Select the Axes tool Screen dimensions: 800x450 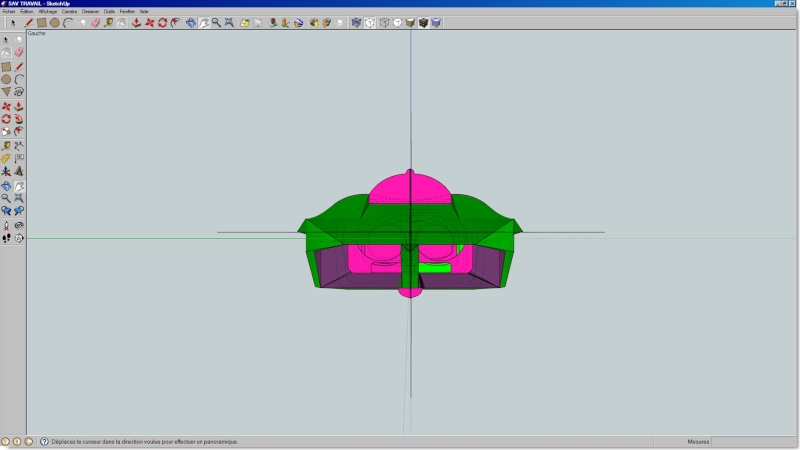click(6, 171)
